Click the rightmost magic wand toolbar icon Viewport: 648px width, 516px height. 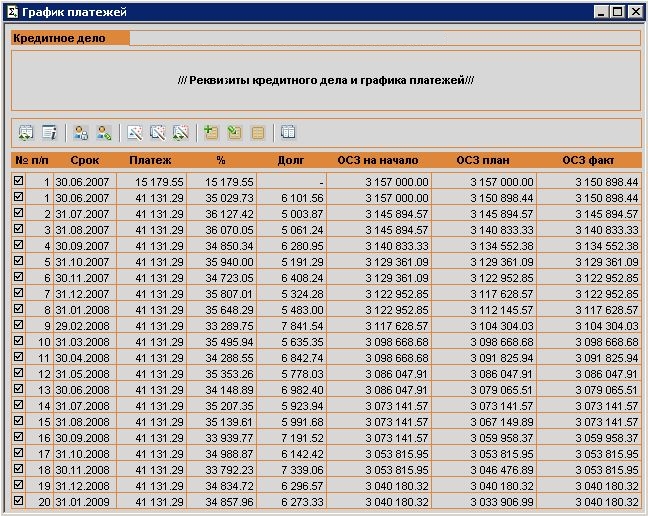click(x=181, y=132)
